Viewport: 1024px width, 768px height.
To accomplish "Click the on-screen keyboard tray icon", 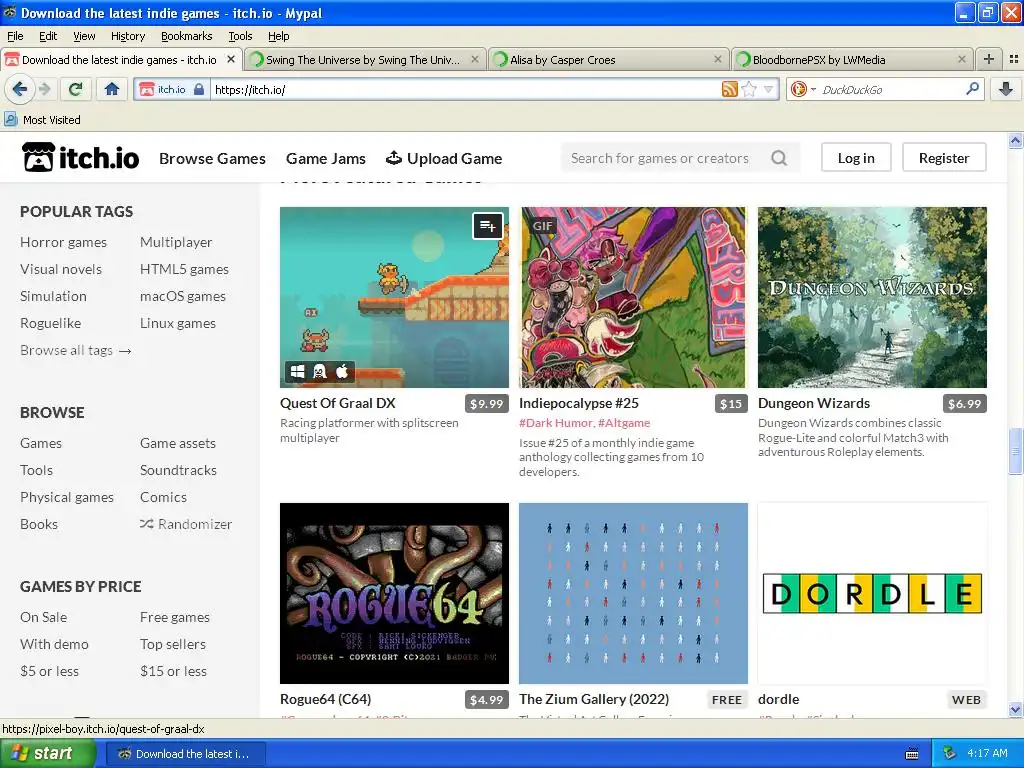I will (x=912, y=754).
